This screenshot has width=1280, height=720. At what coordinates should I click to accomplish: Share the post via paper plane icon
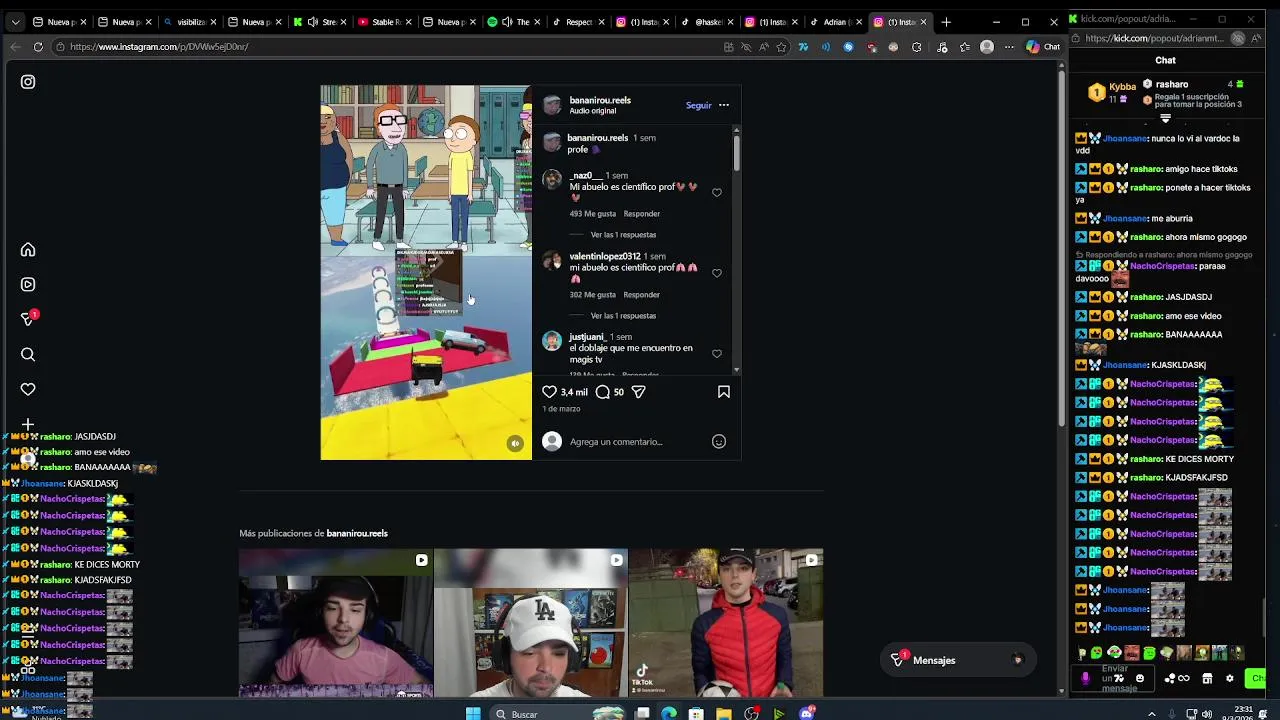(638, 392)
